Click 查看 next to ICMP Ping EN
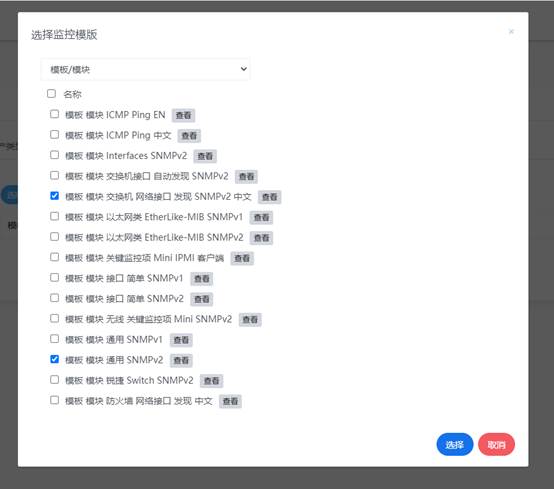554x489 pixels. point(183,115)
